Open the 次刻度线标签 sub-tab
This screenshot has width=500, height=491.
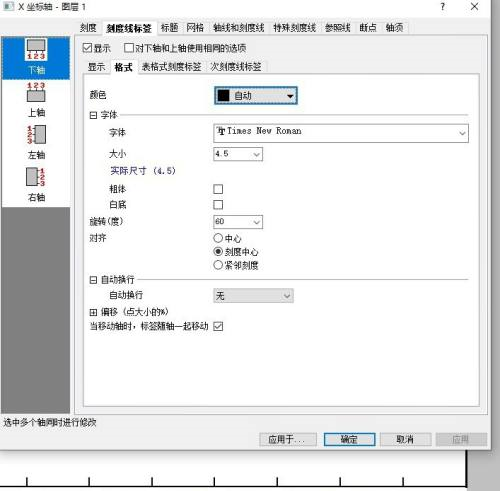pyautogui.click(x=236, y=67)
